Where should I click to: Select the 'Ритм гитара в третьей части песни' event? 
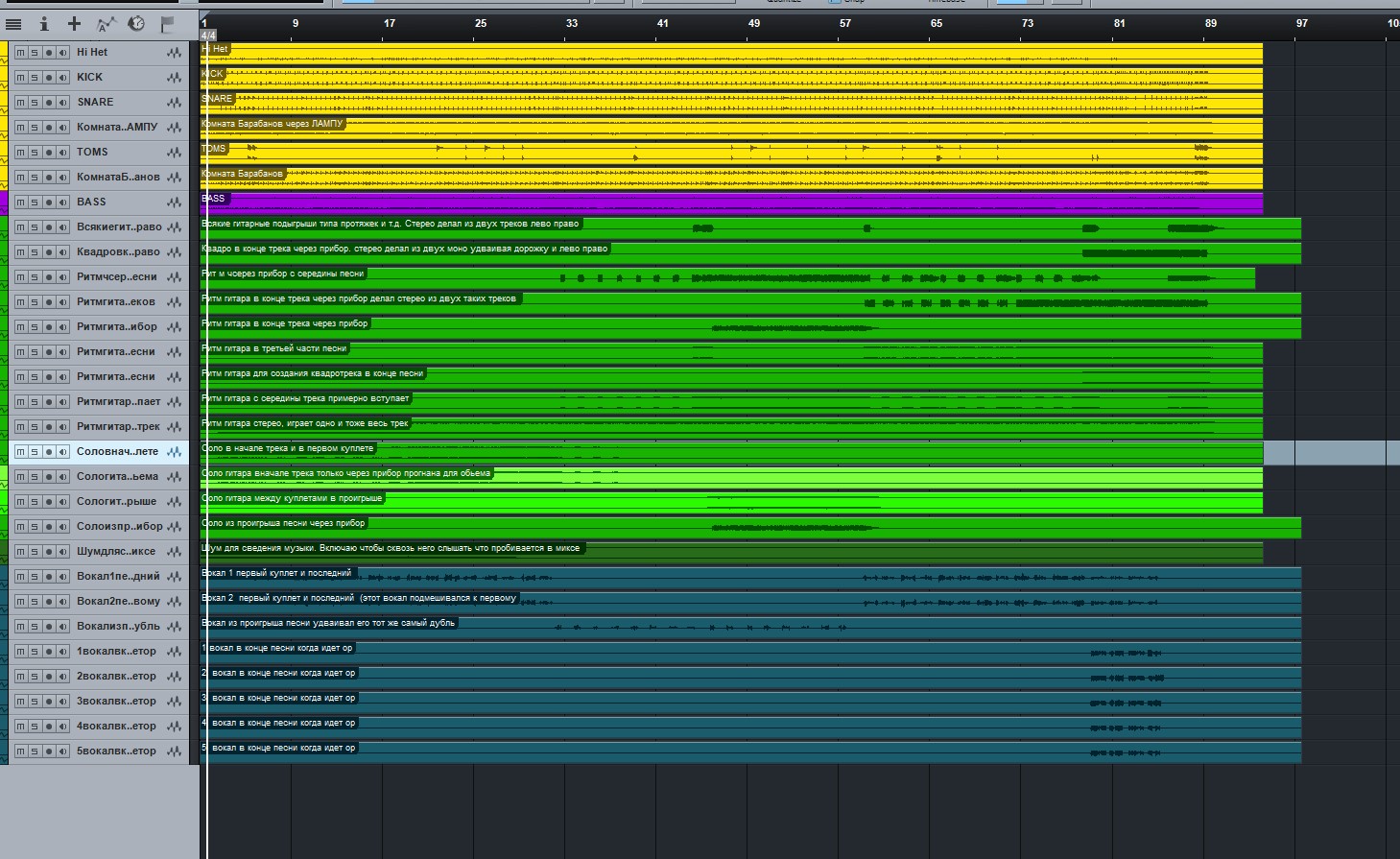731,352
